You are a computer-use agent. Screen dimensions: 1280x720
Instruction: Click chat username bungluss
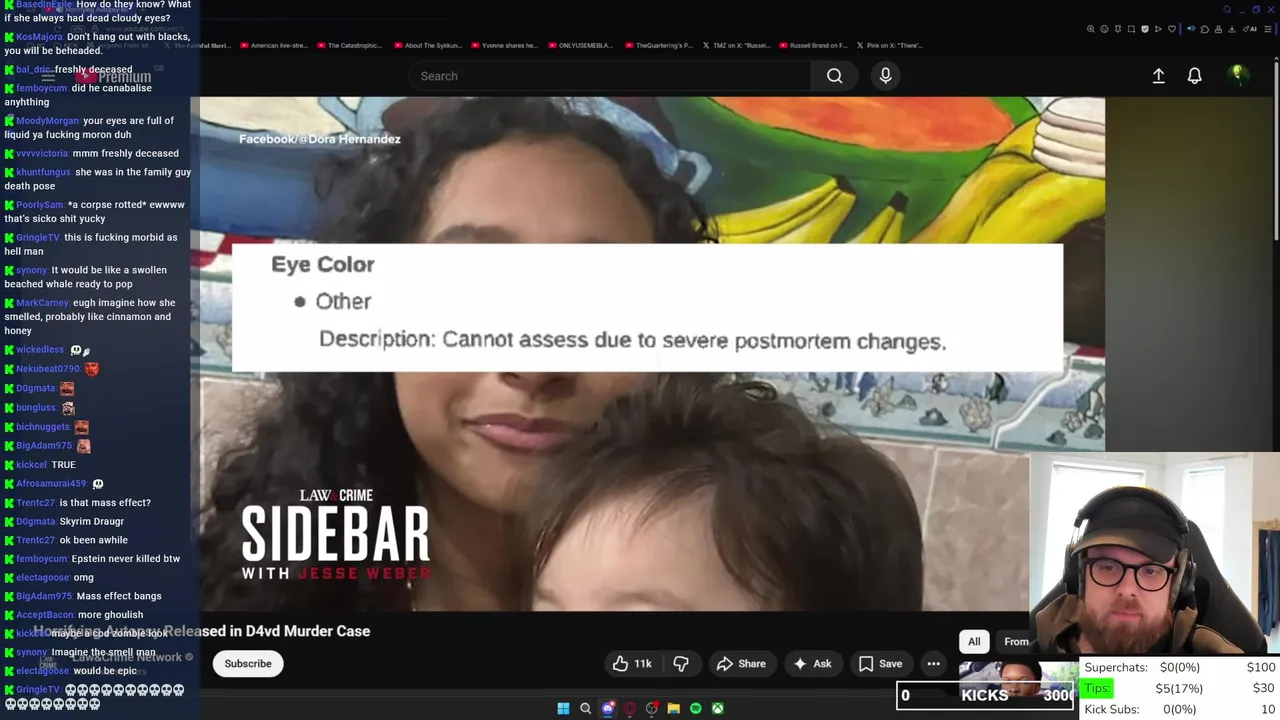coord(36,408)
